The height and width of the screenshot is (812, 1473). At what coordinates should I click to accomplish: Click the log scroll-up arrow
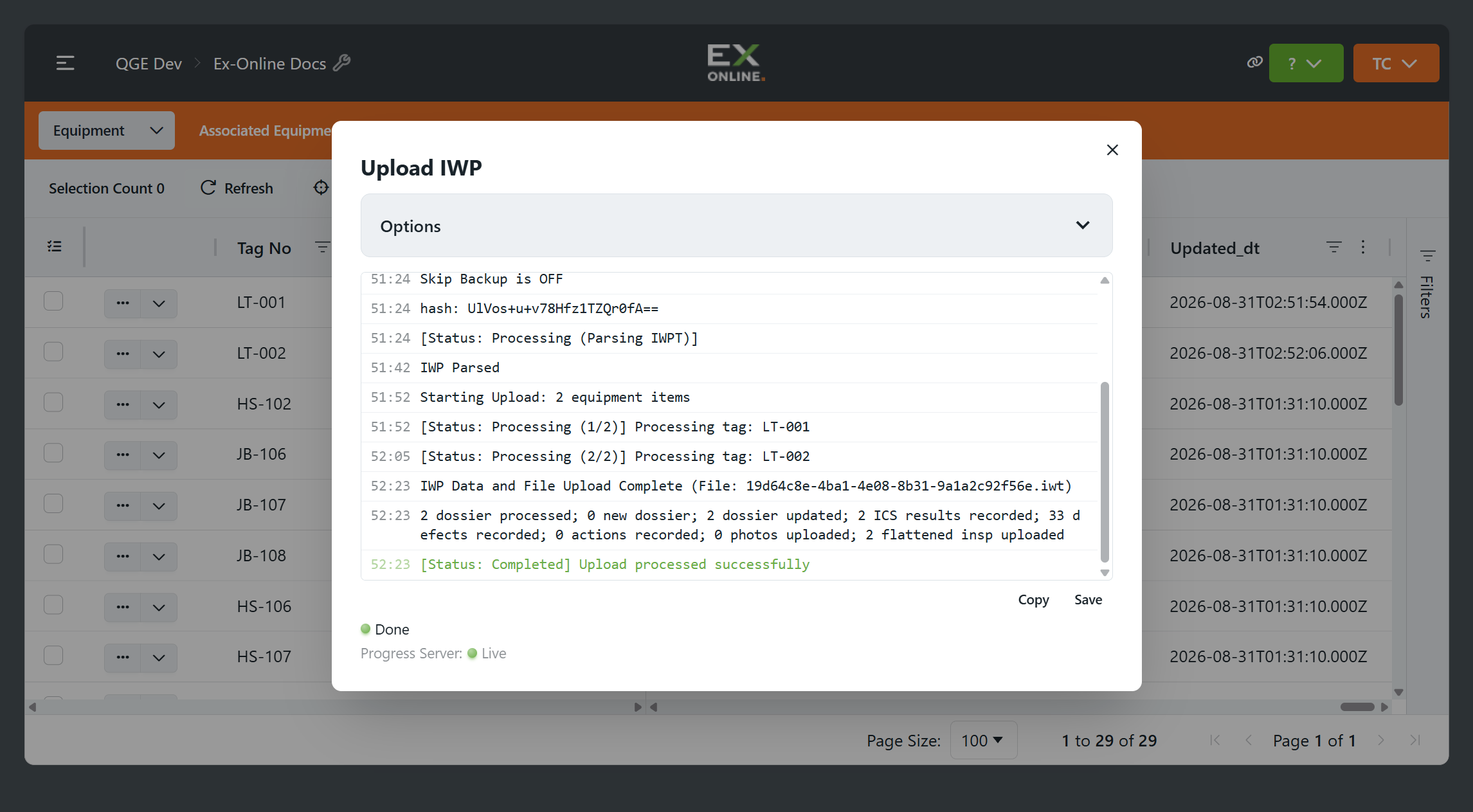pyautogui.click(x=1105, y=280)
